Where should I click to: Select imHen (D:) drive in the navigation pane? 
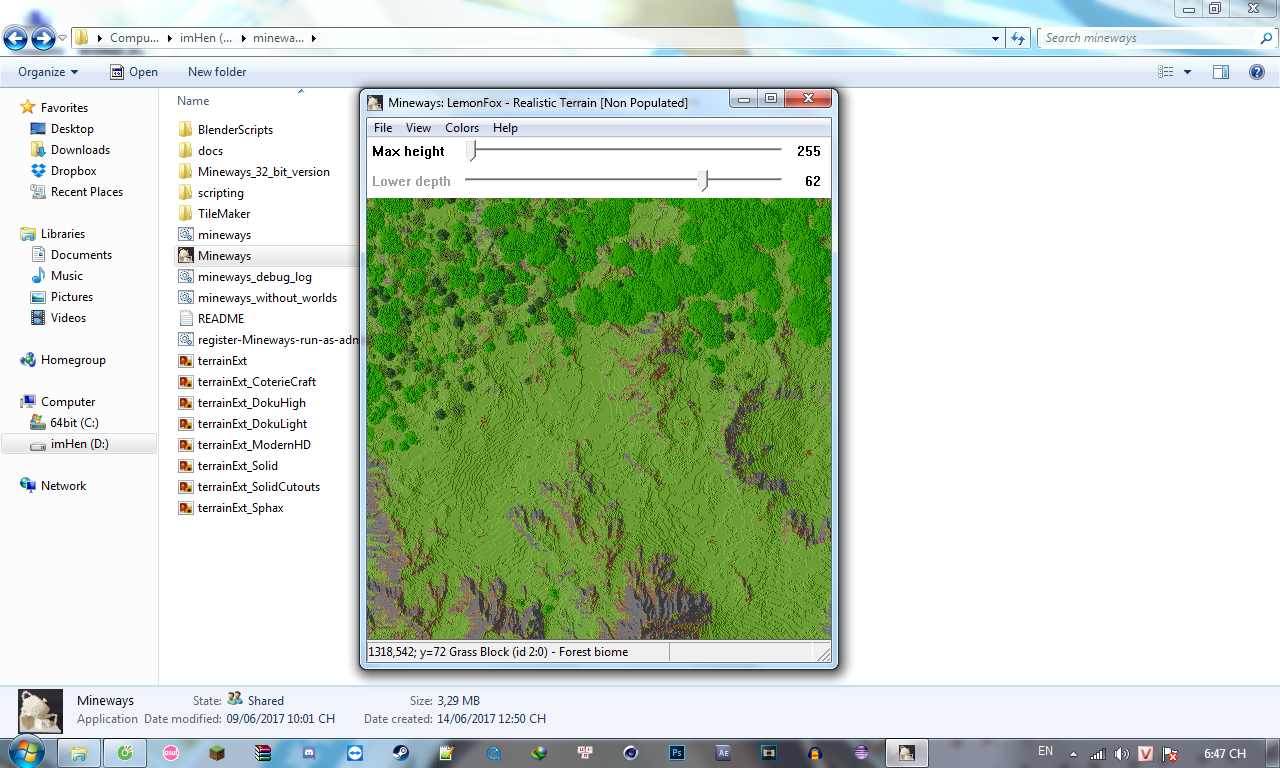(79, 444)
